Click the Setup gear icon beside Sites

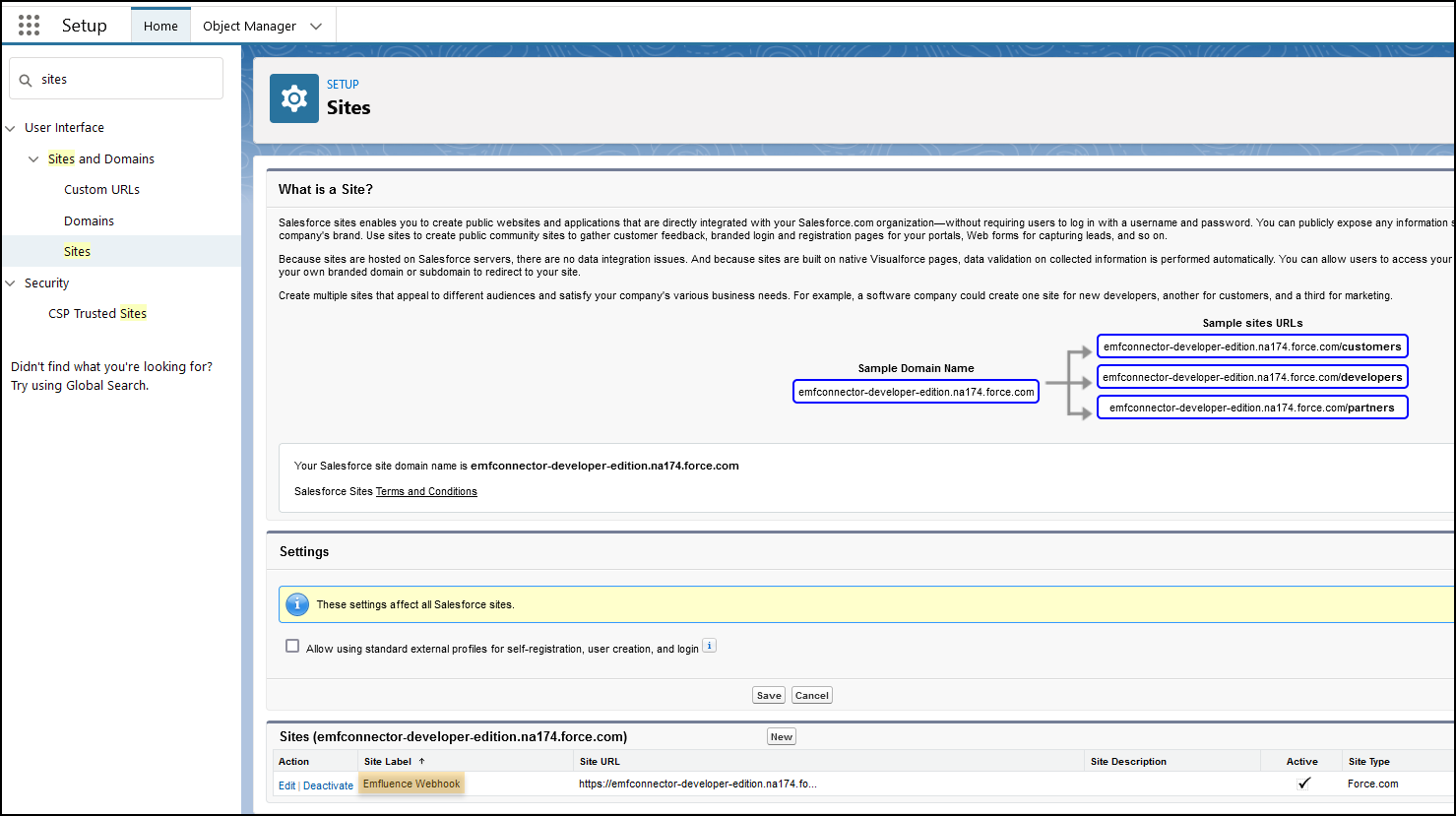[x=294, y=98]
